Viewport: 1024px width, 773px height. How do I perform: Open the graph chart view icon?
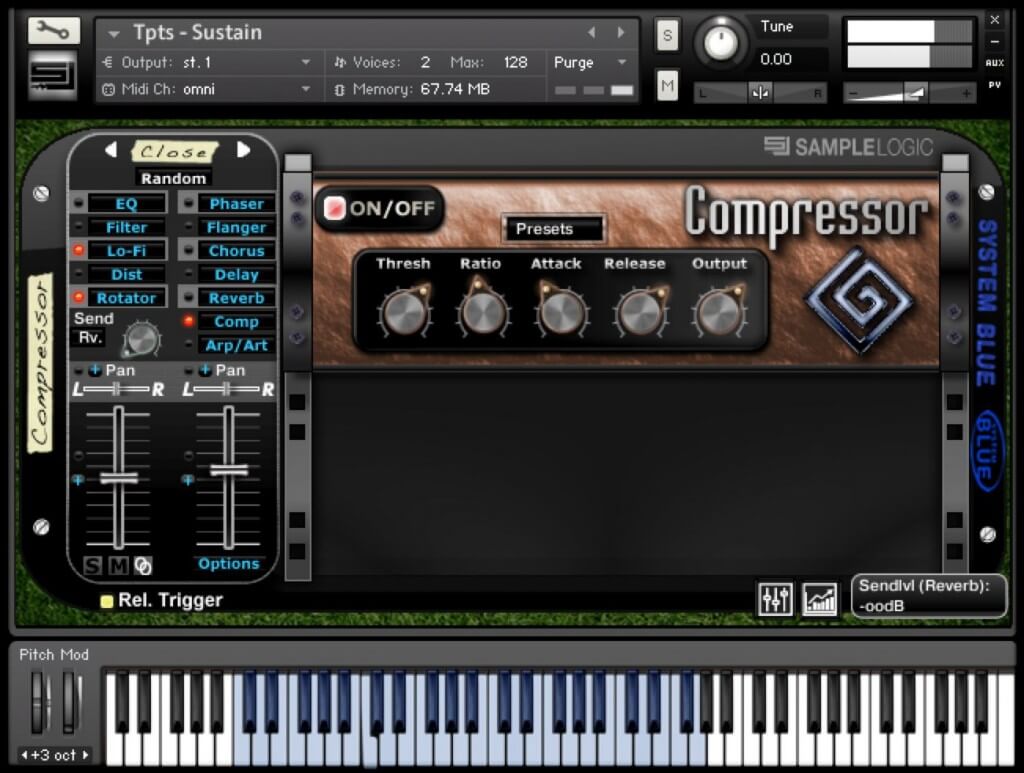click(x=820, y=599)
